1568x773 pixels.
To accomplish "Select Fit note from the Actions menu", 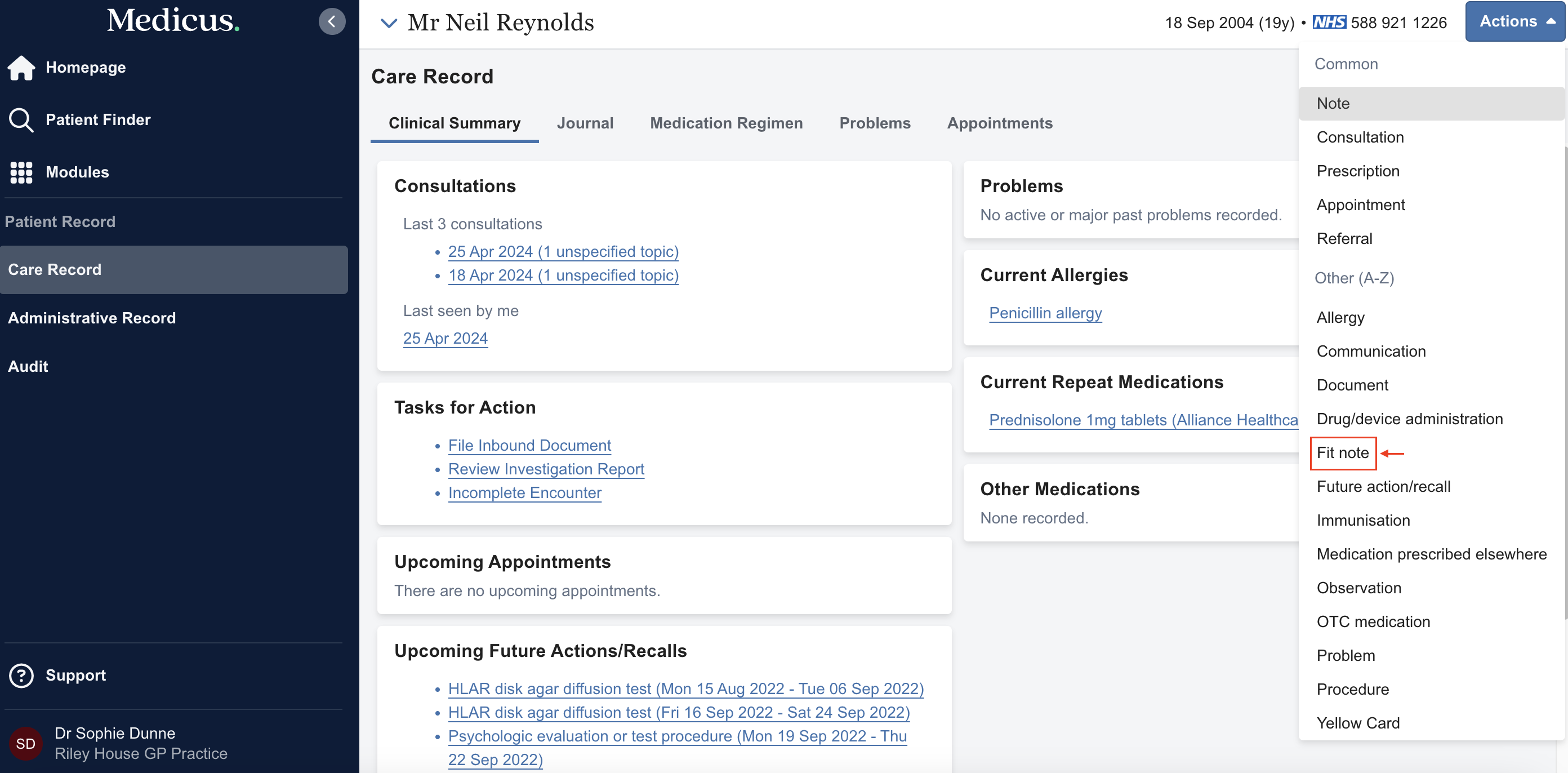I will click(1343, 452).
